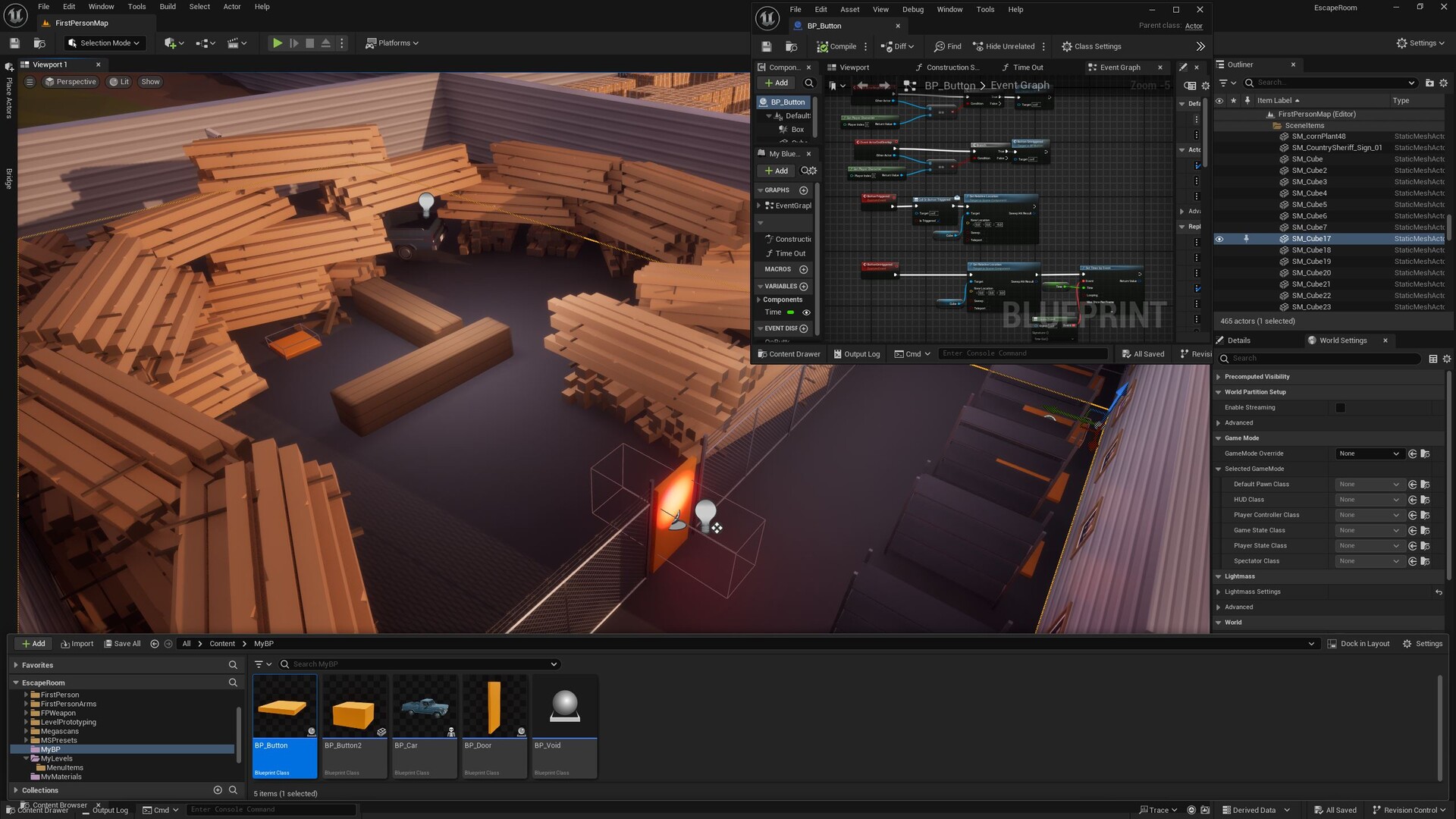Toggle visibility eye for SM_Cube17
The image size is (1456, 819).
pos(1219,239)
